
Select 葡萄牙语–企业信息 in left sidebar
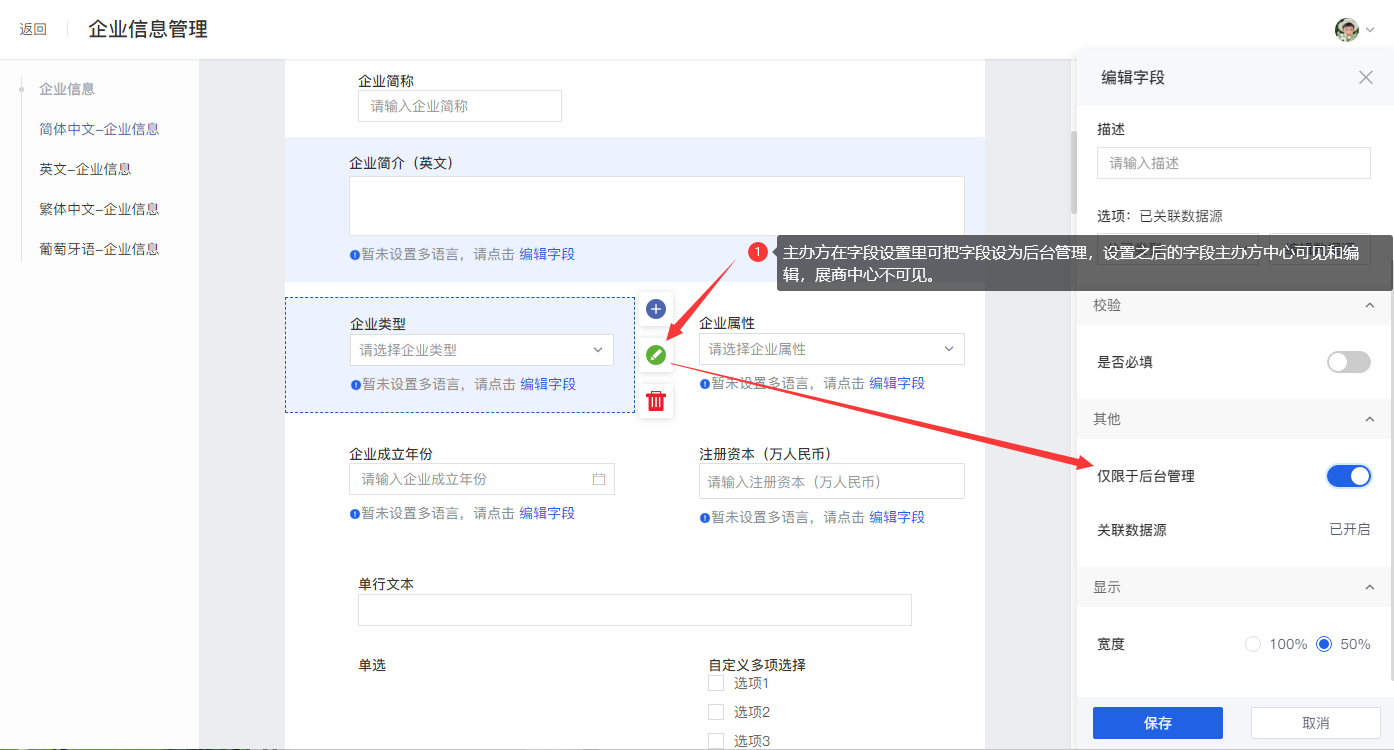tap(99, 249)
